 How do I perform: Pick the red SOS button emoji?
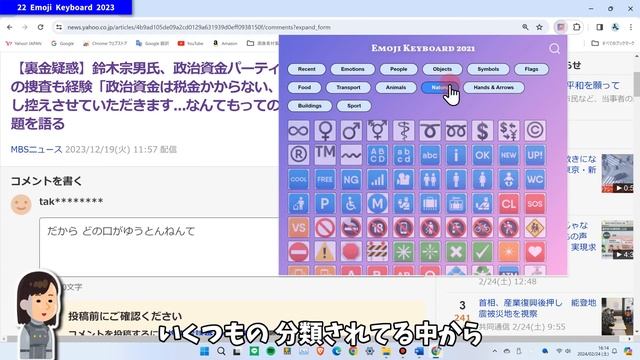pyautogui.click(x=535, y=203)
